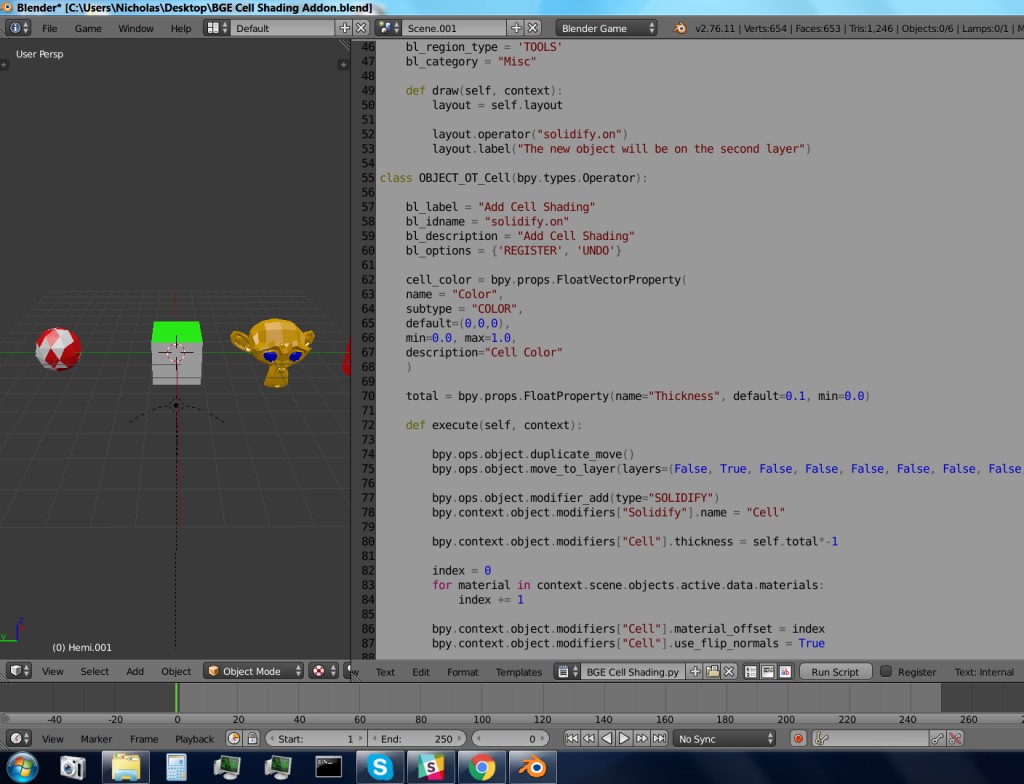Image resolution: width=1024 pixels, height=784 pixels.
Task: Unlink the BGE Cell Shading.py text block
Action: pyautogui.click(x=729, y=672)
